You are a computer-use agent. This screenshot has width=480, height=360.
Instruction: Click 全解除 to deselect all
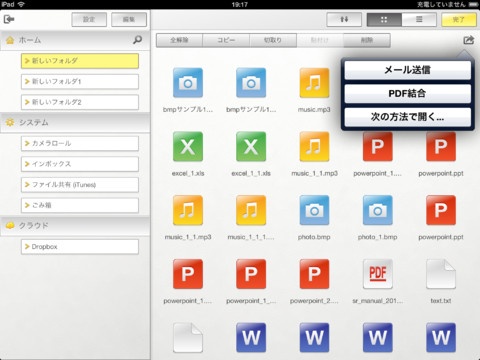pos(179,40)
